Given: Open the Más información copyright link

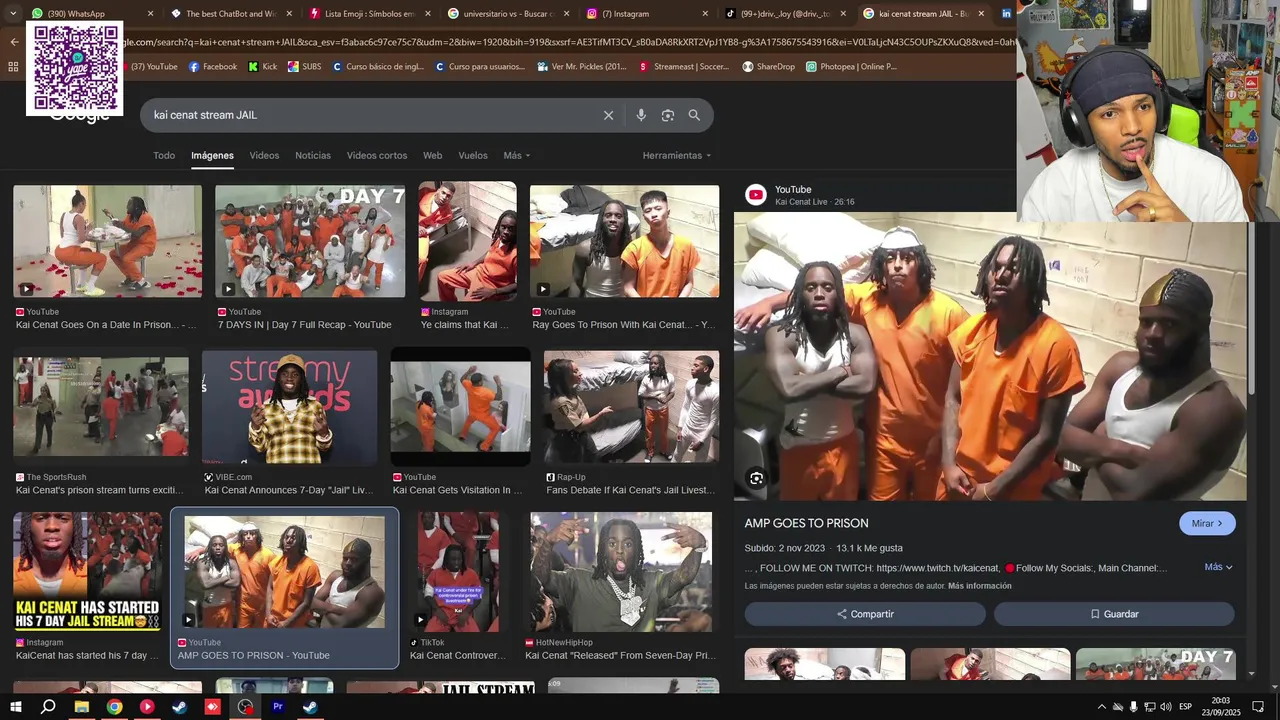Looking at the screenshot, I should click(979, 586).
